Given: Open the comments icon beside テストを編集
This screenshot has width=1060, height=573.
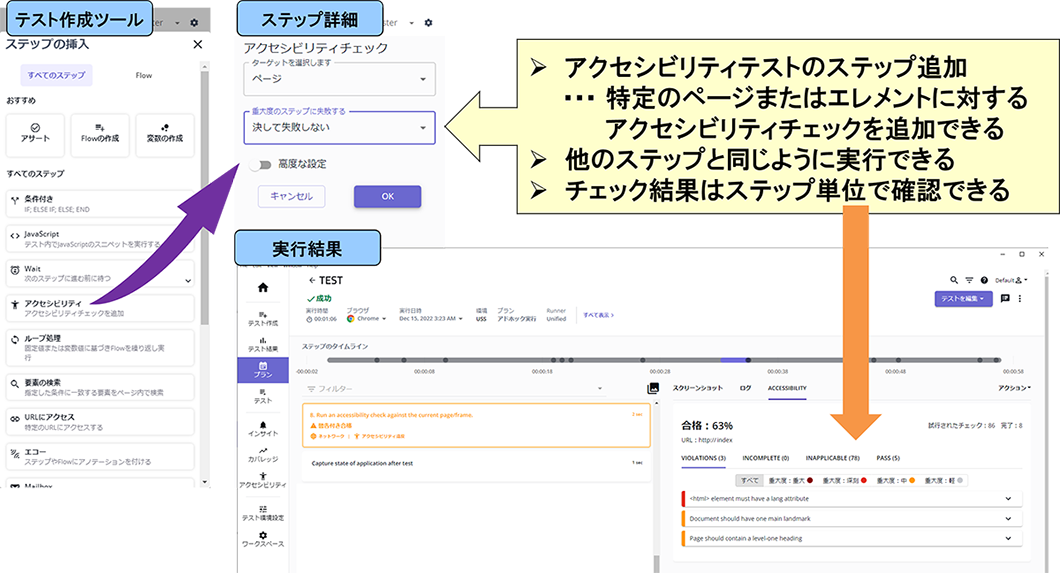Looking at the screenshot, I should coord(1004,298).
